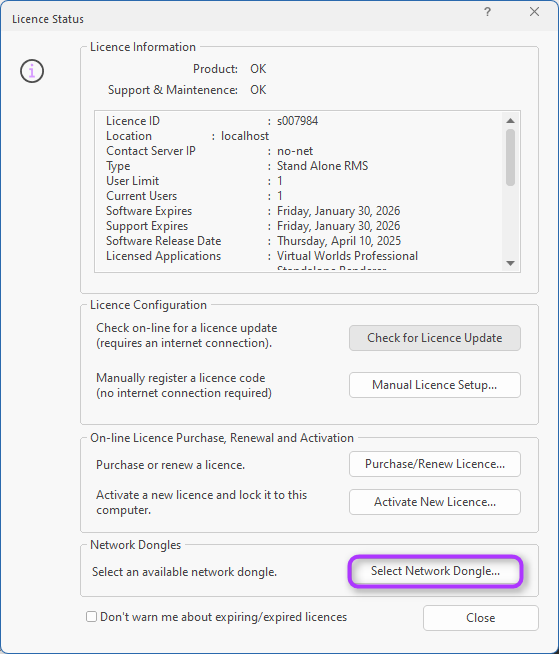Image resolution: width=559 pixels, height=654 pixels.
Task: Click the Contact Server IP no-net line
Action: pos(209,151)
